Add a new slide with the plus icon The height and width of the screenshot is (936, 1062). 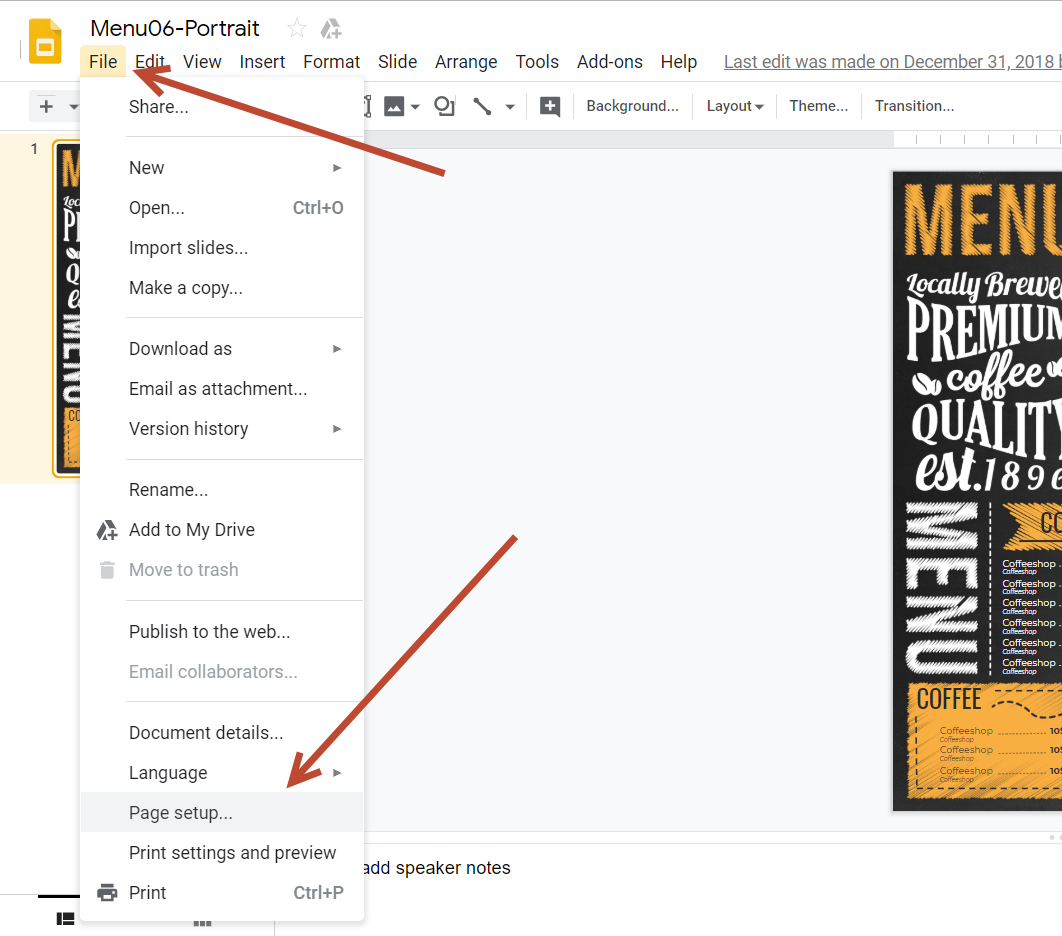(x=48, y=105)
